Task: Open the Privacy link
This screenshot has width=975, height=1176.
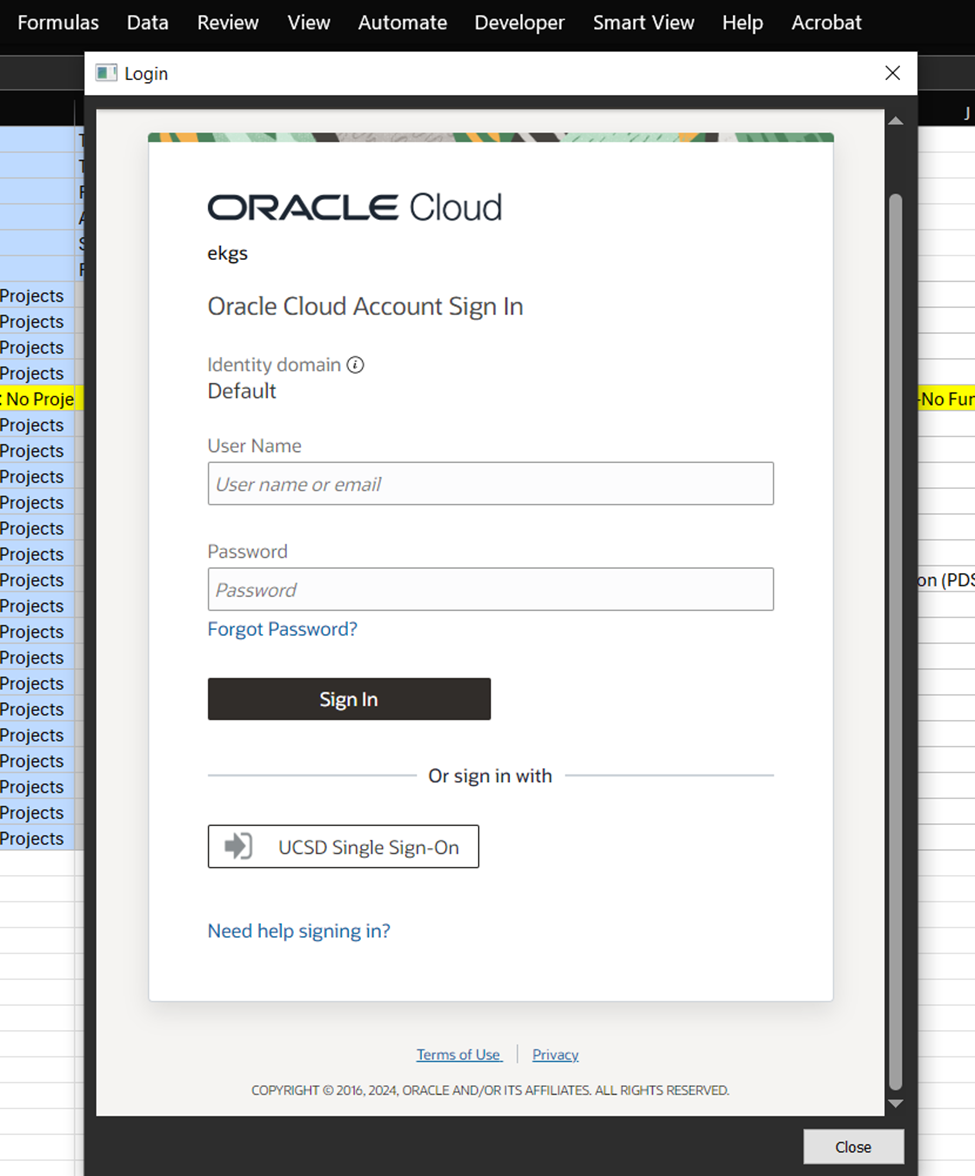Action: point(555,1055)
